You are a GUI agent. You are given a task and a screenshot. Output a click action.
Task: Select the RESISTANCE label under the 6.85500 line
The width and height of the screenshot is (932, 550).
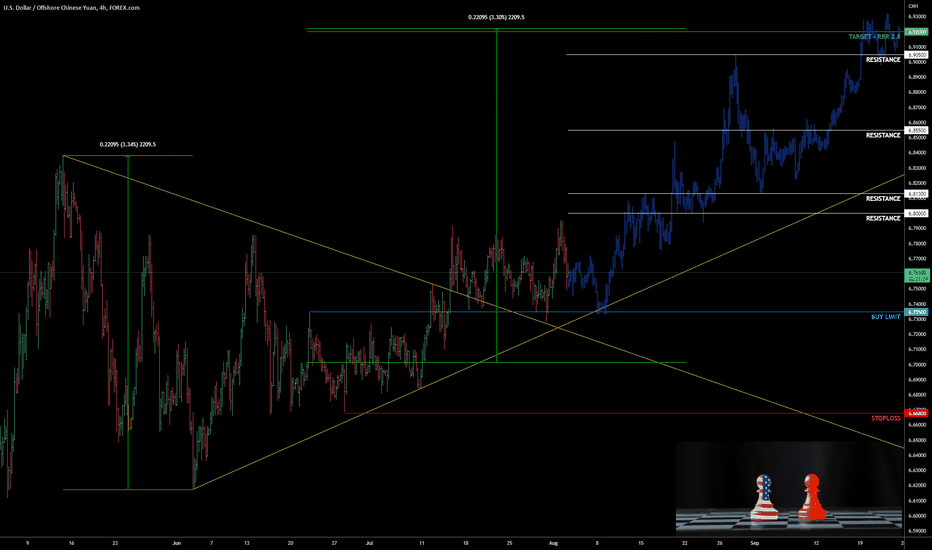coord(883,136)
